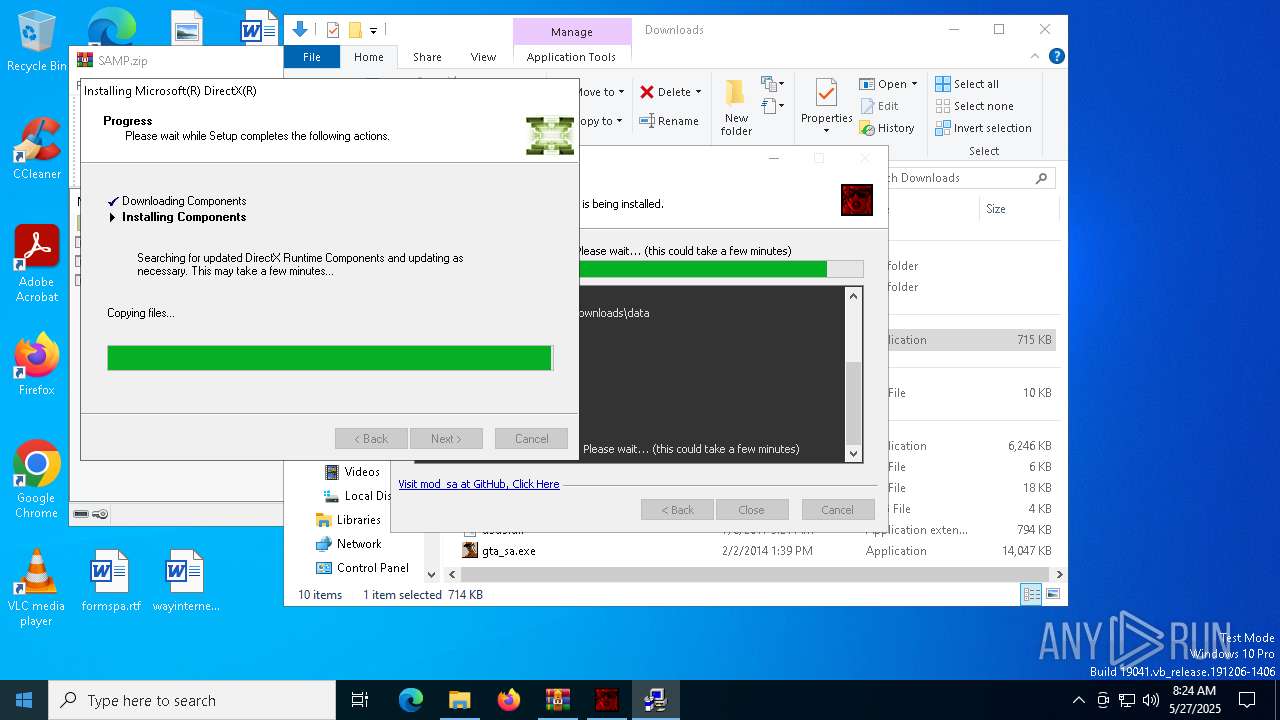
Task: Expand Open dropdown arrow in ribbon
Action: 914,84
